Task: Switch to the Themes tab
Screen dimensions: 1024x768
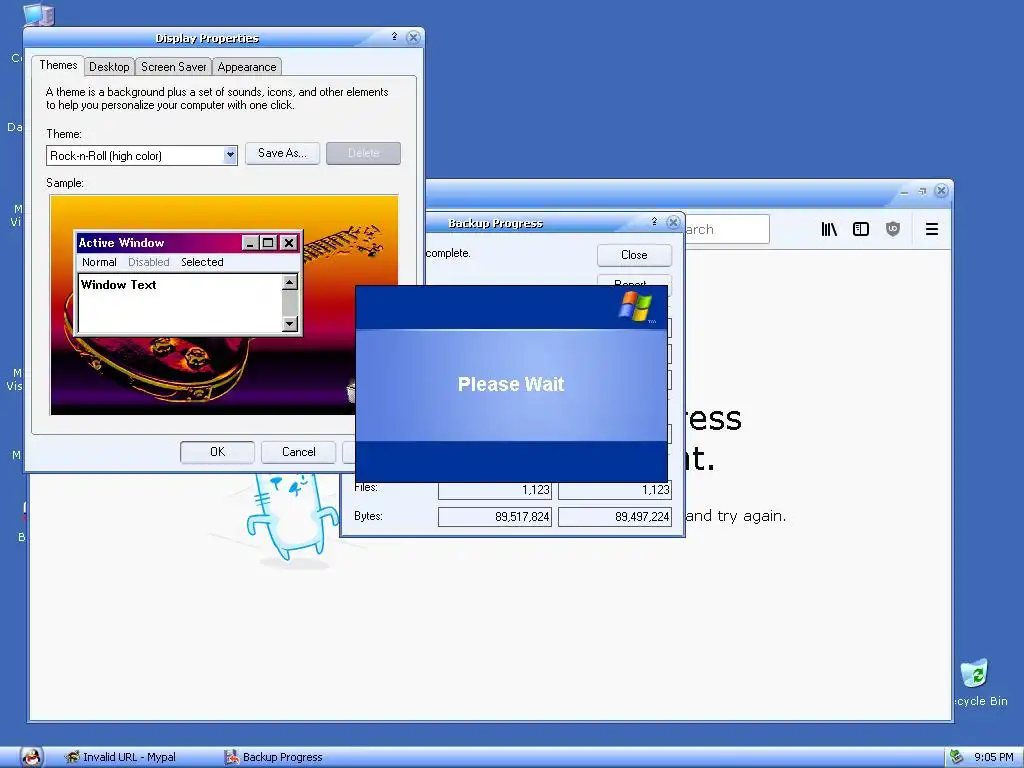Action: pos(58,65)
